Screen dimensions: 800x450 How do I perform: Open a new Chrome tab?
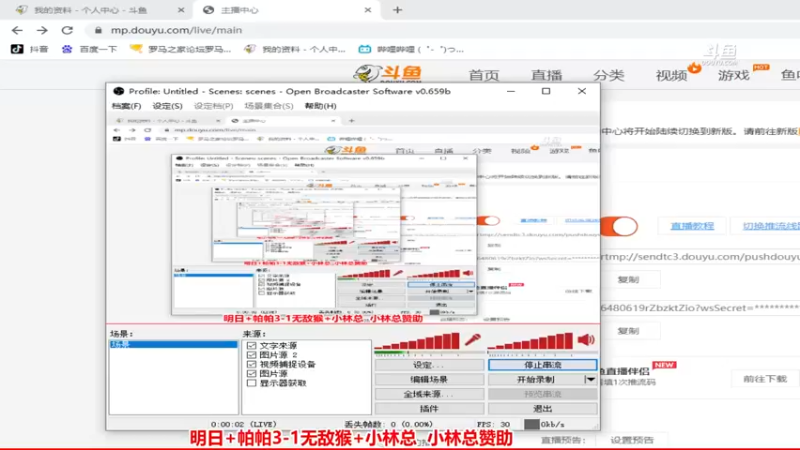(397, 10)
